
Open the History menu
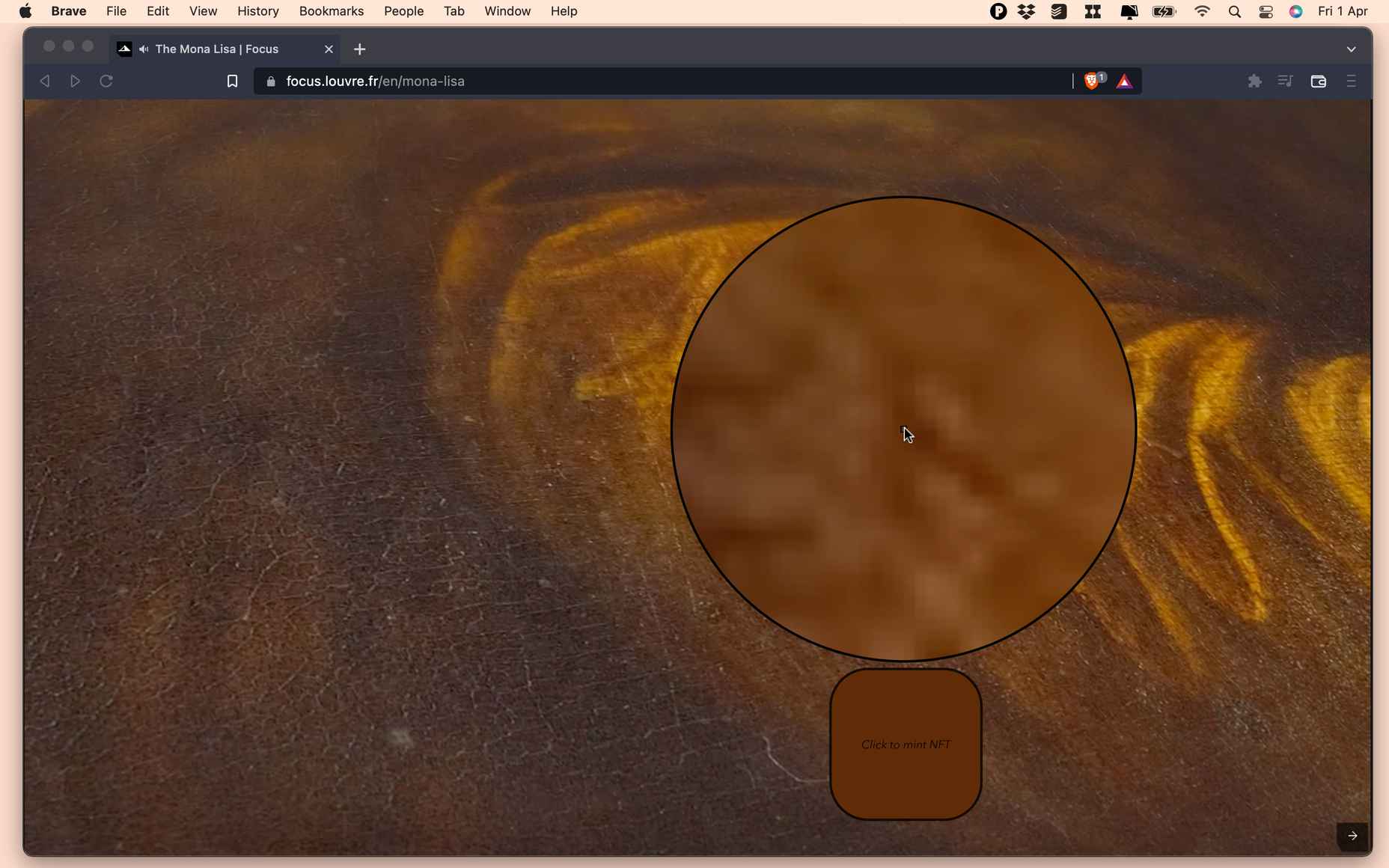click(x=258, y=11)
